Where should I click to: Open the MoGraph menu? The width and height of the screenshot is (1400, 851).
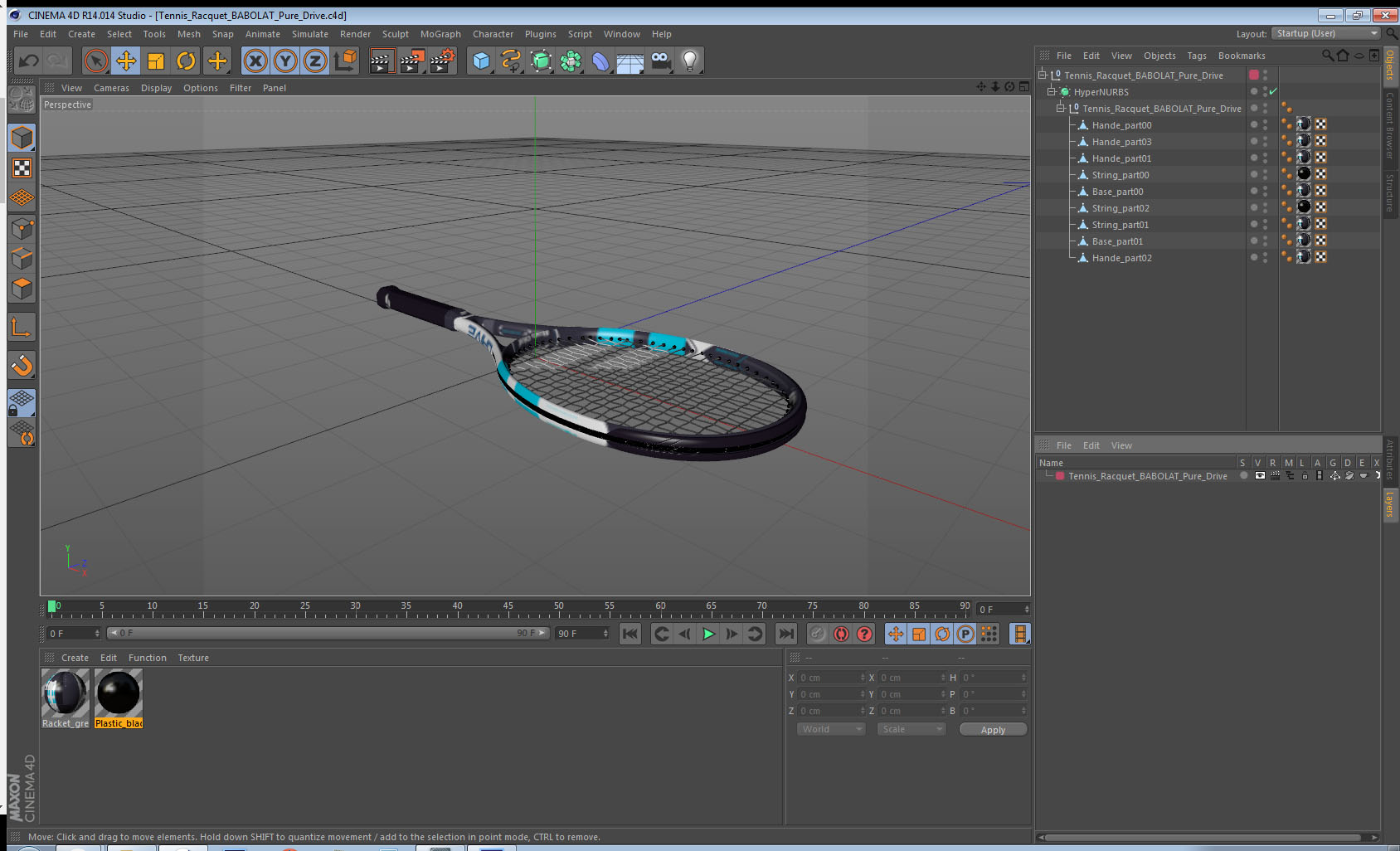(440, 34)
